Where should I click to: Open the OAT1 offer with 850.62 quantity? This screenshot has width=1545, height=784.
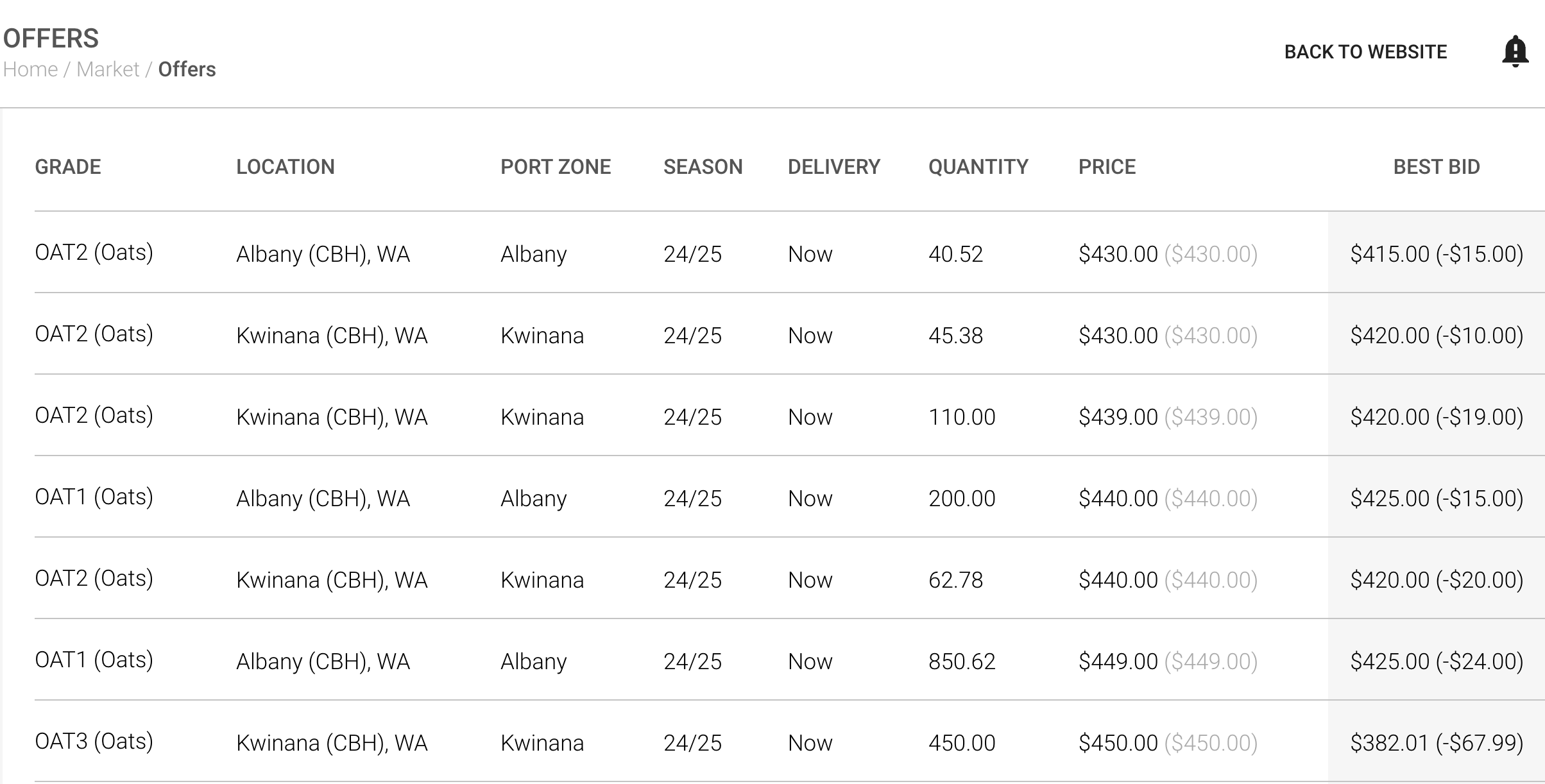click(x=449, y=661)
